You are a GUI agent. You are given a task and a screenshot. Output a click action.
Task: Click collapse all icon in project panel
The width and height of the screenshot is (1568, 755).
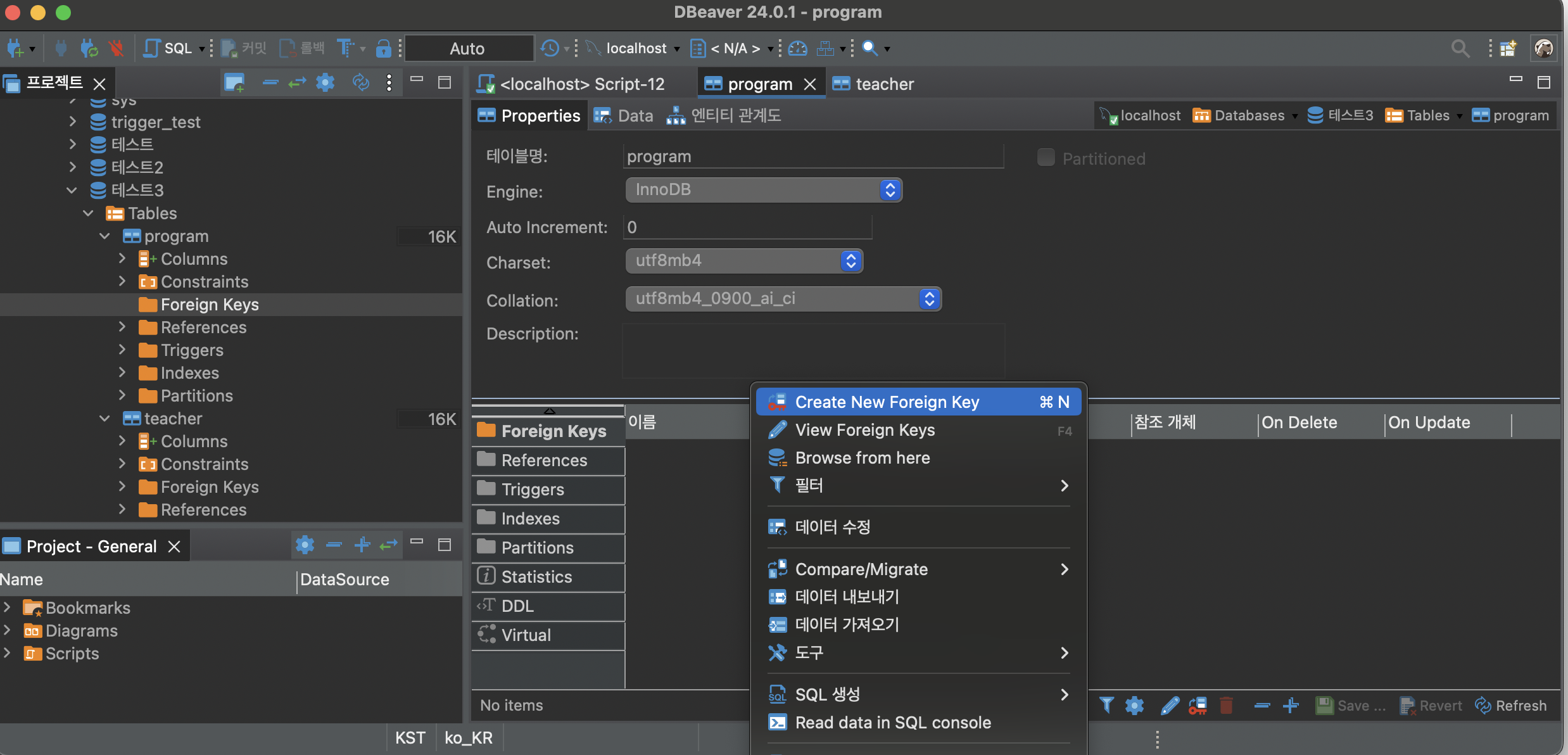click(270, 83)
